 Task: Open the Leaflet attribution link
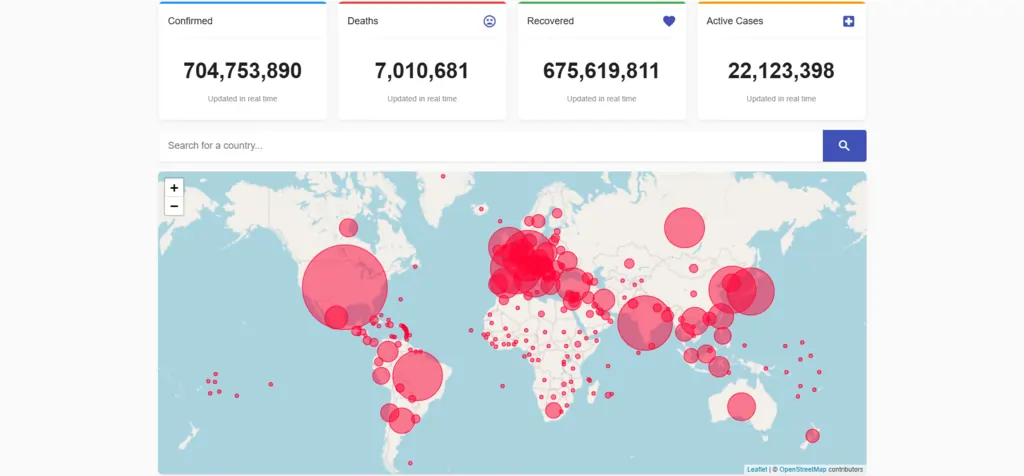pos(757,469)
